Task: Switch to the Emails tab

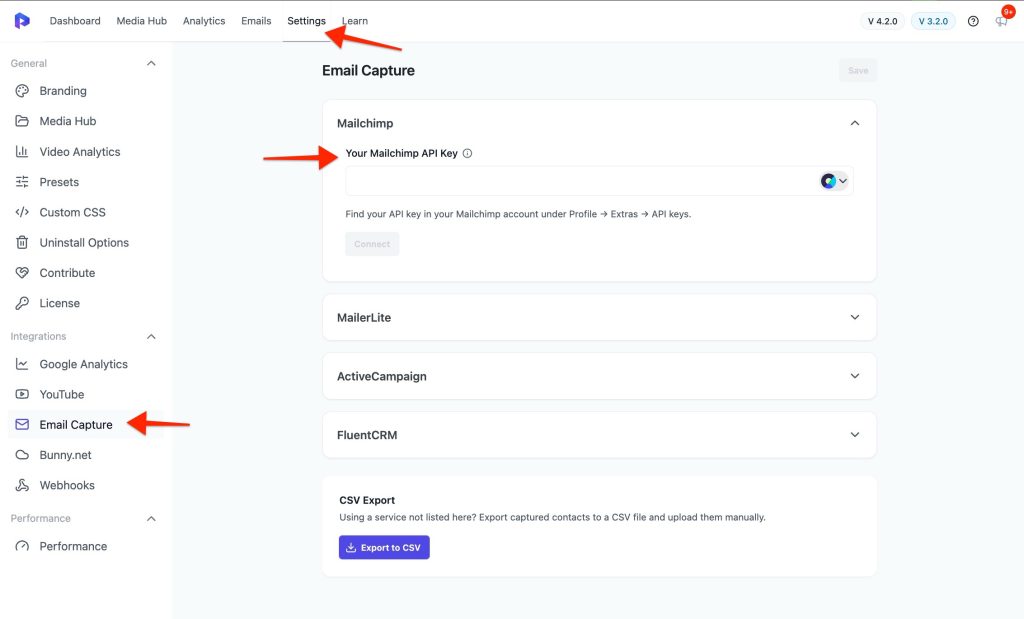Action: 256,21
